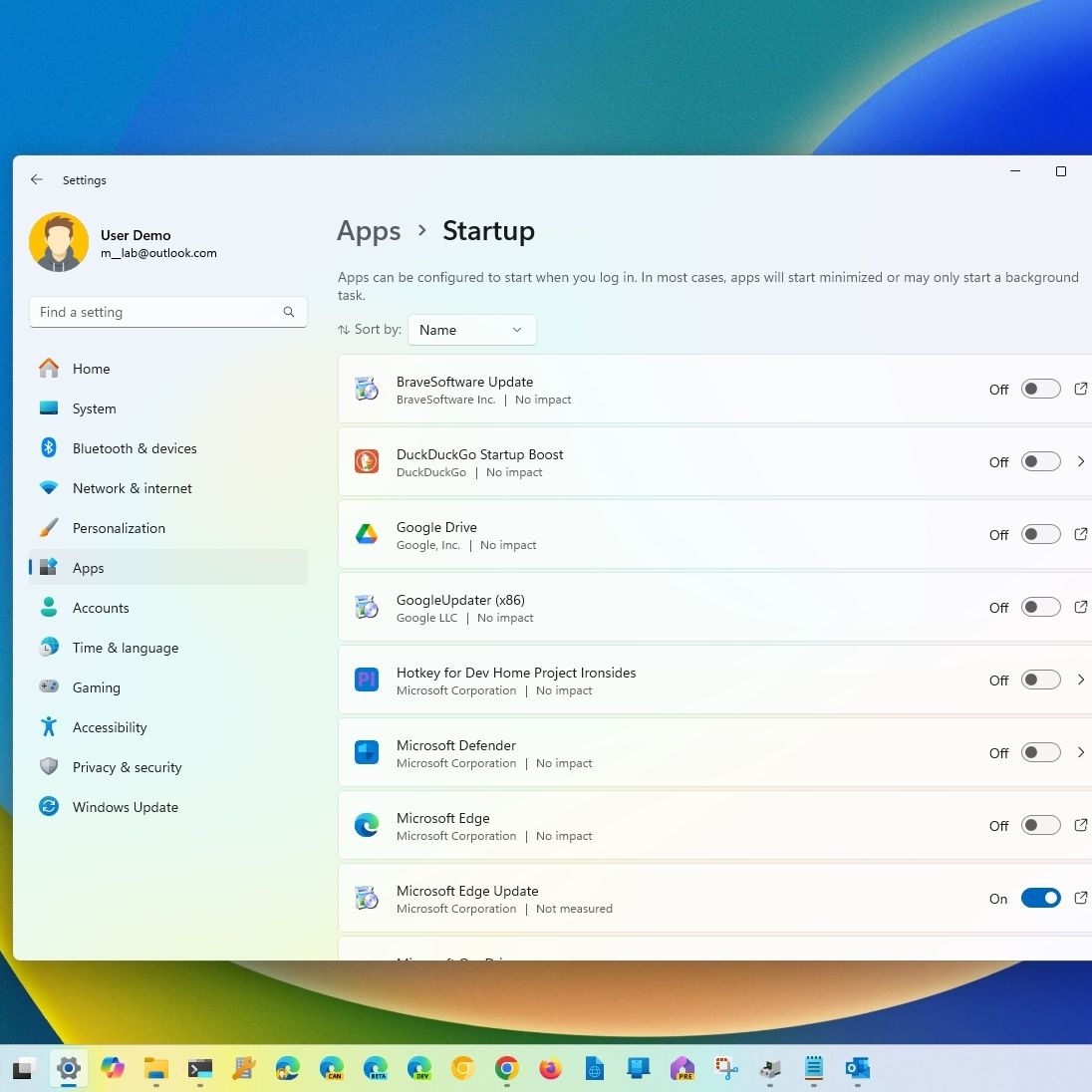Enable BraveSoftware Update startup toggle

(1040, 389)
